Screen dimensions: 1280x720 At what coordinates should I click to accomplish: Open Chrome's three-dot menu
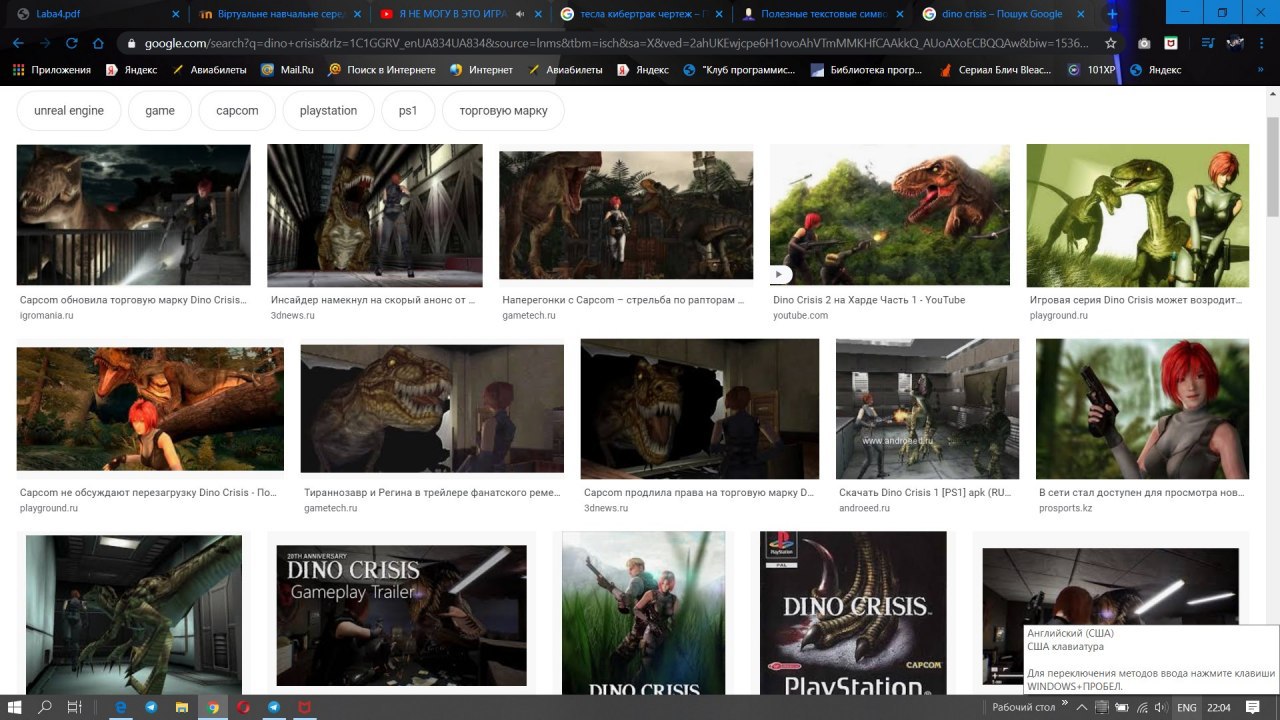click(x=1262, y=43)
